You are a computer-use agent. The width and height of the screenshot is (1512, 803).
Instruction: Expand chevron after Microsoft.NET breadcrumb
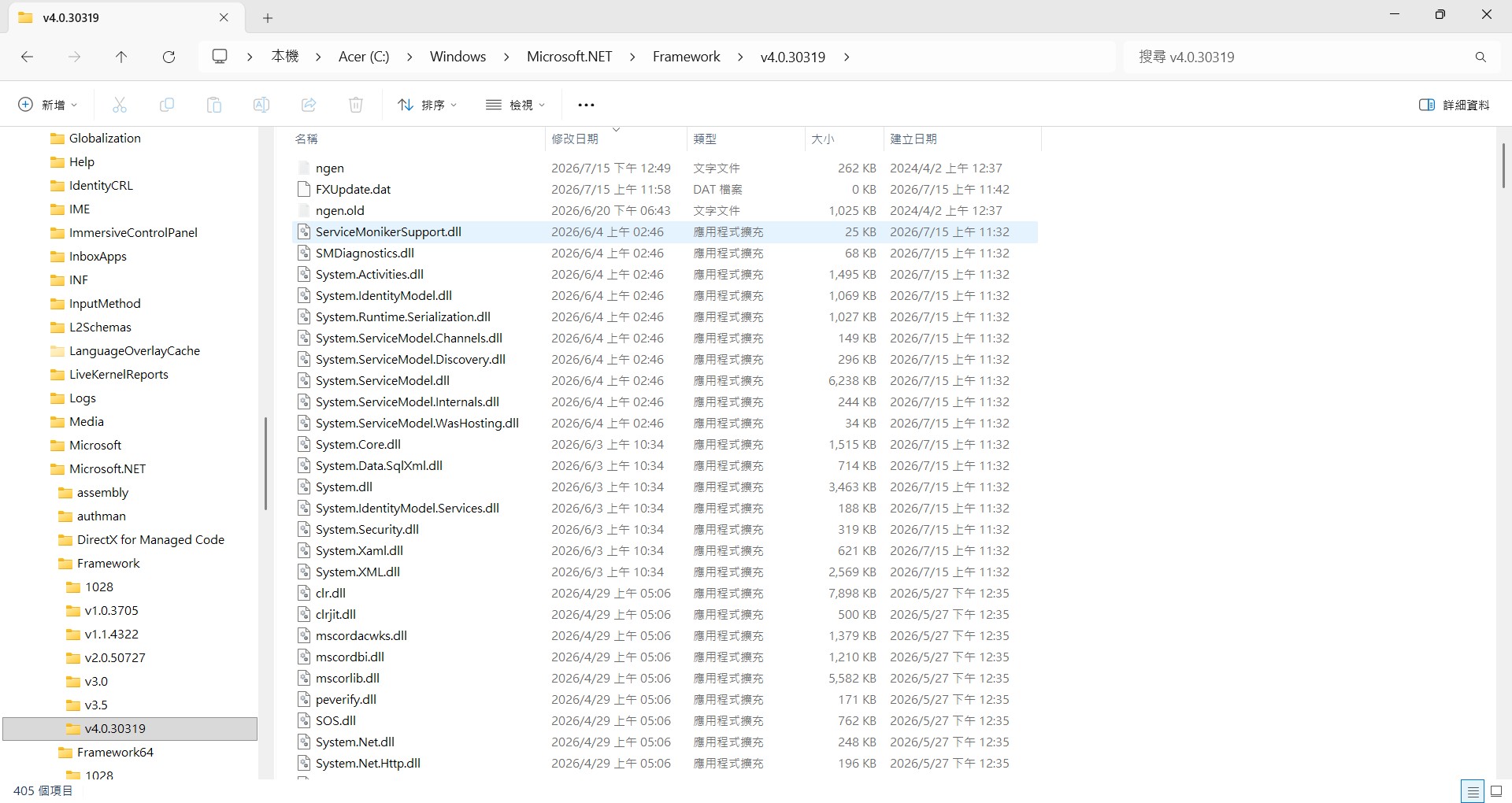click(632, 57)
